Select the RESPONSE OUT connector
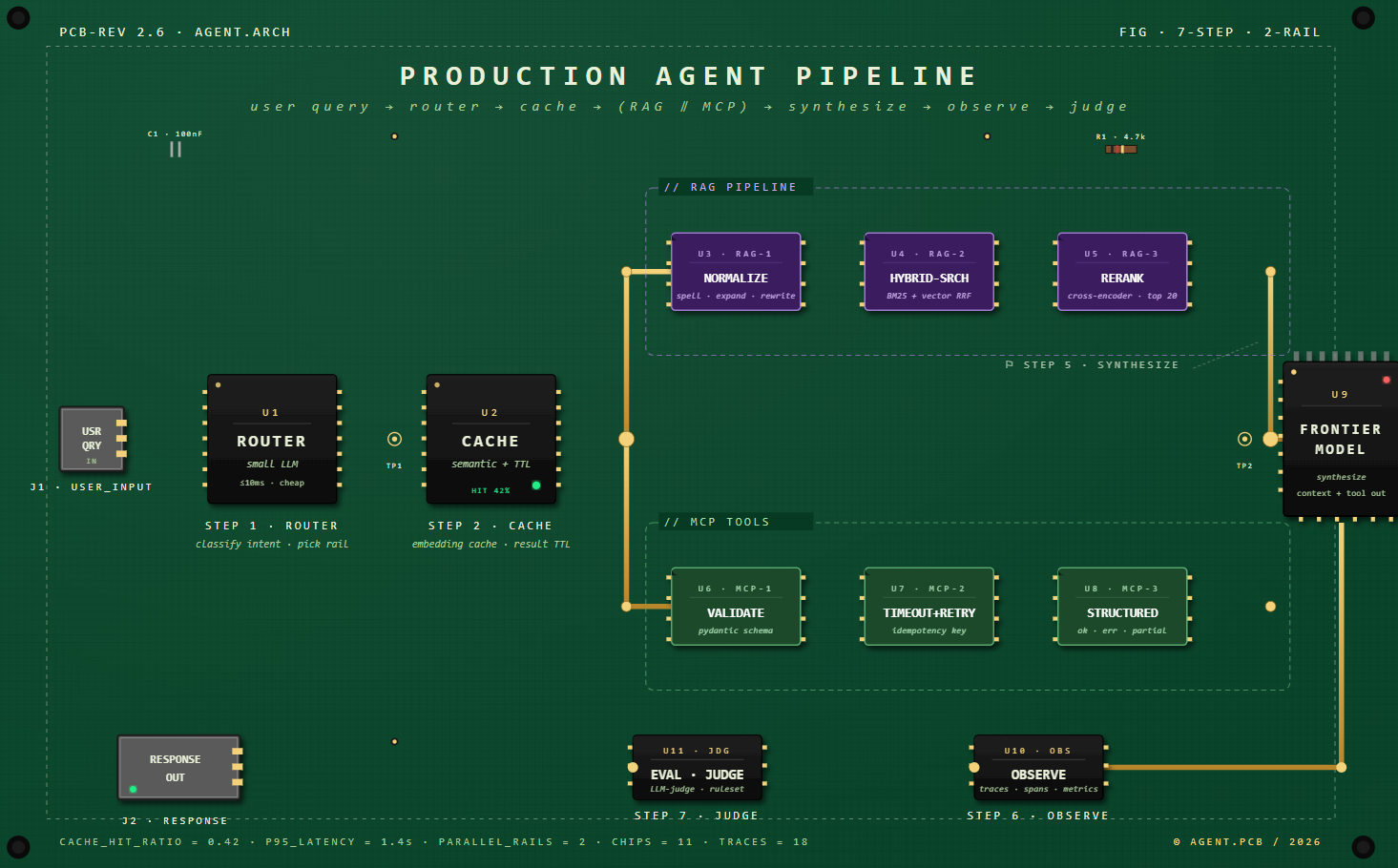 [x=179, y=767]
